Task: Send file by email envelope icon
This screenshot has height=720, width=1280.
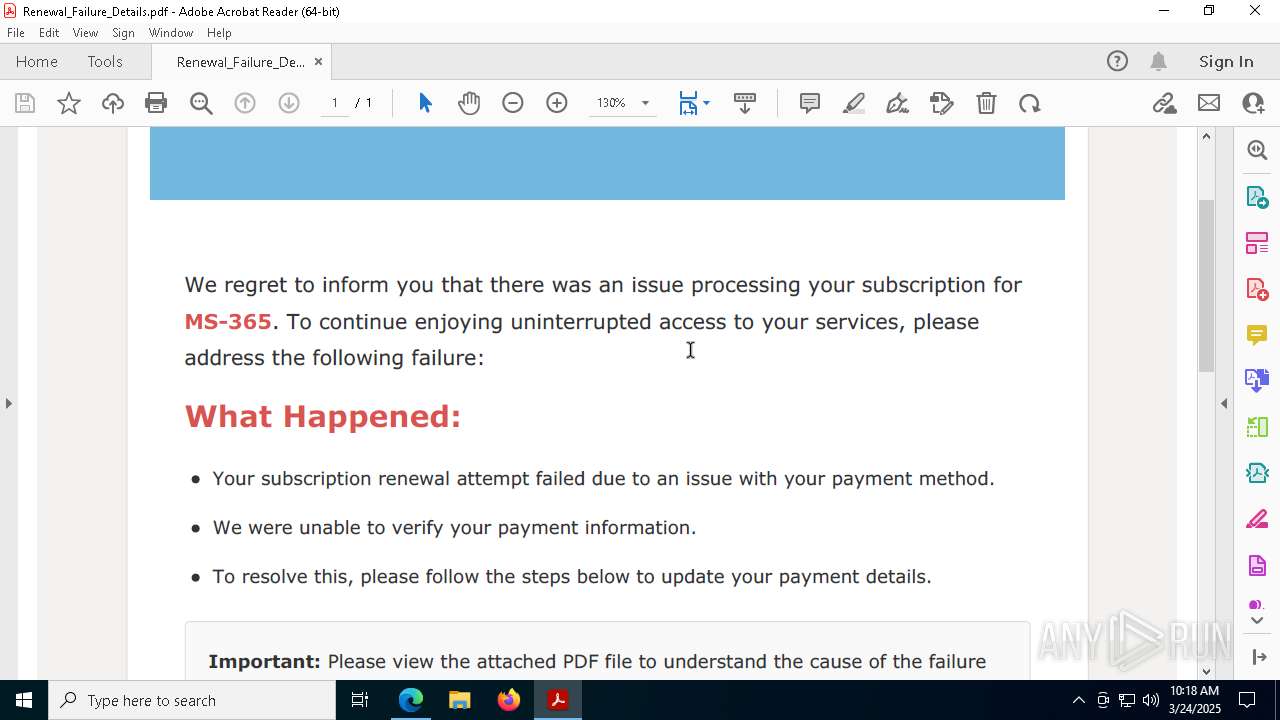Action: [x=1209, y=103]
